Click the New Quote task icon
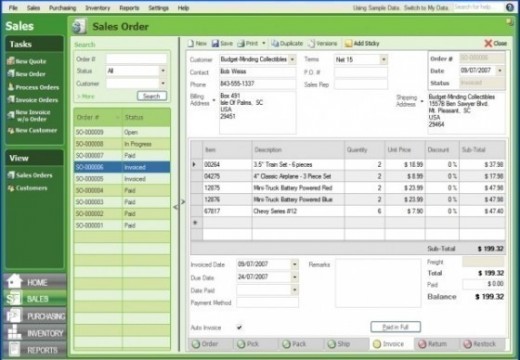The image size is (520, 360). 11,61
